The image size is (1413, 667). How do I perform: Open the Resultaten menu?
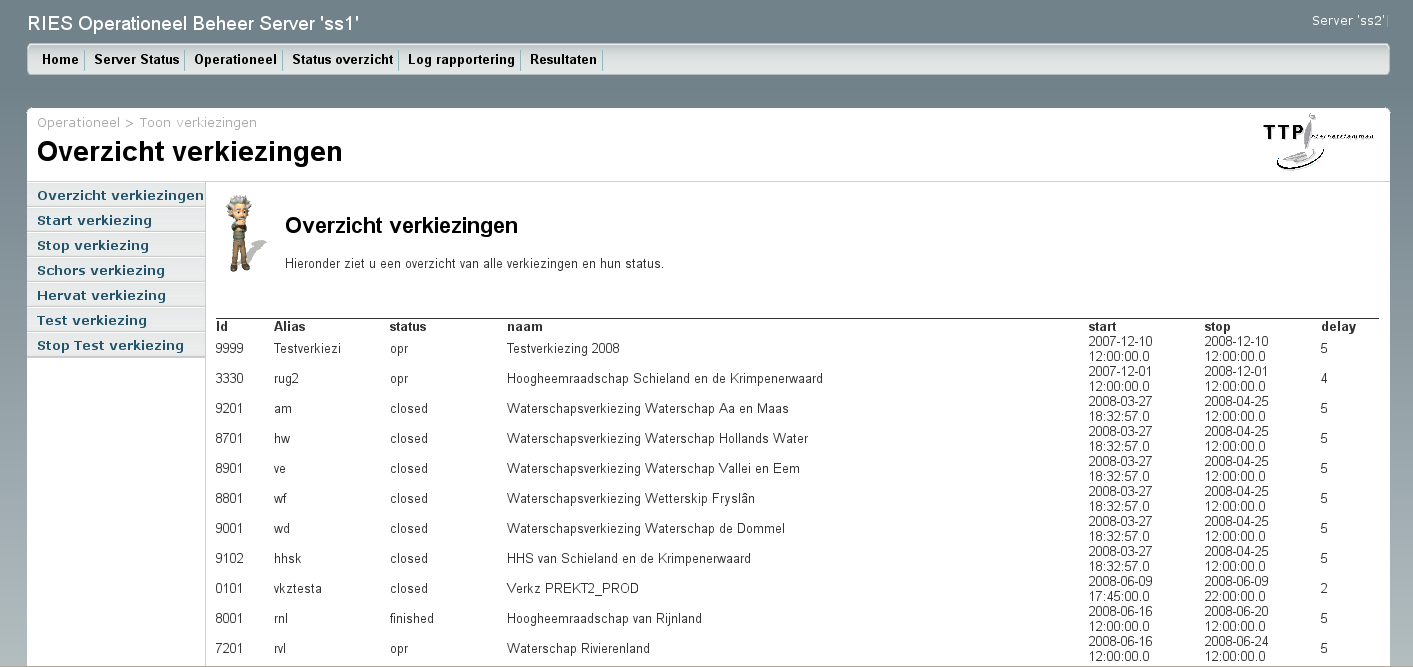[x=563, y=60]
